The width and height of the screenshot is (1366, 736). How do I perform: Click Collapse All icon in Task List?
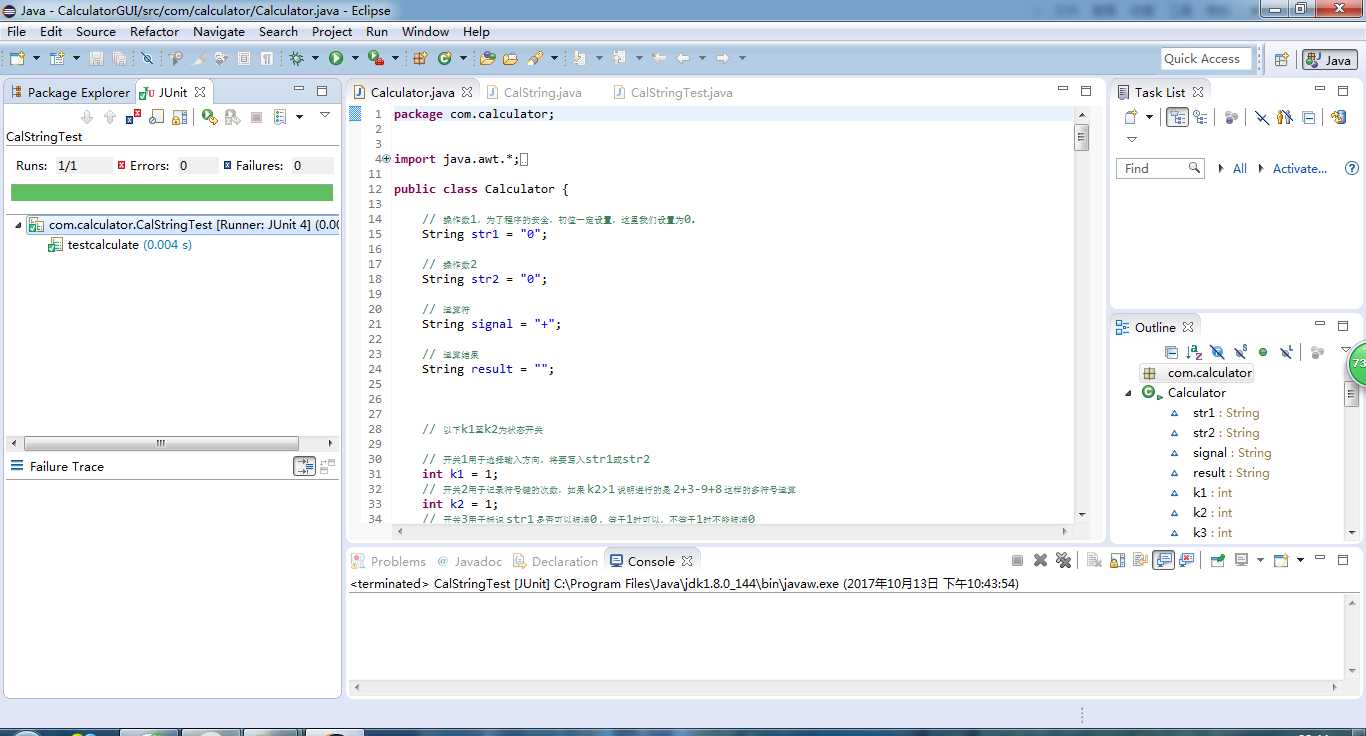point(1309,117)
